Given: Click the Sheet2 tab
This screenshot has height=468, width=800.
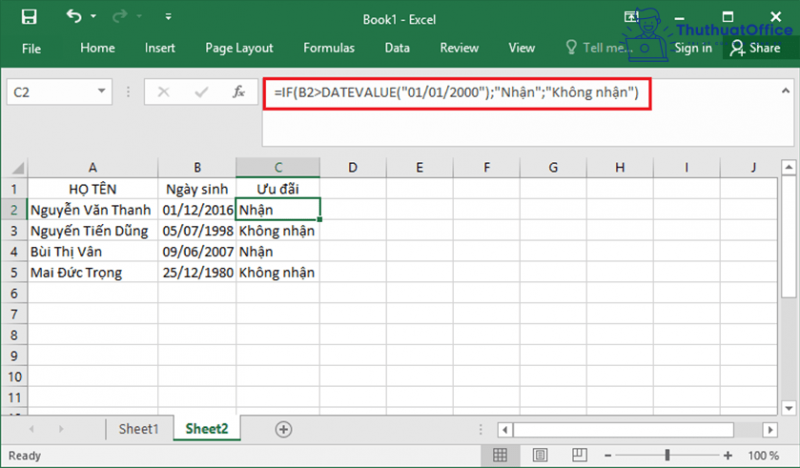Looking at the screenshot, I should click(x=207, y=429).
